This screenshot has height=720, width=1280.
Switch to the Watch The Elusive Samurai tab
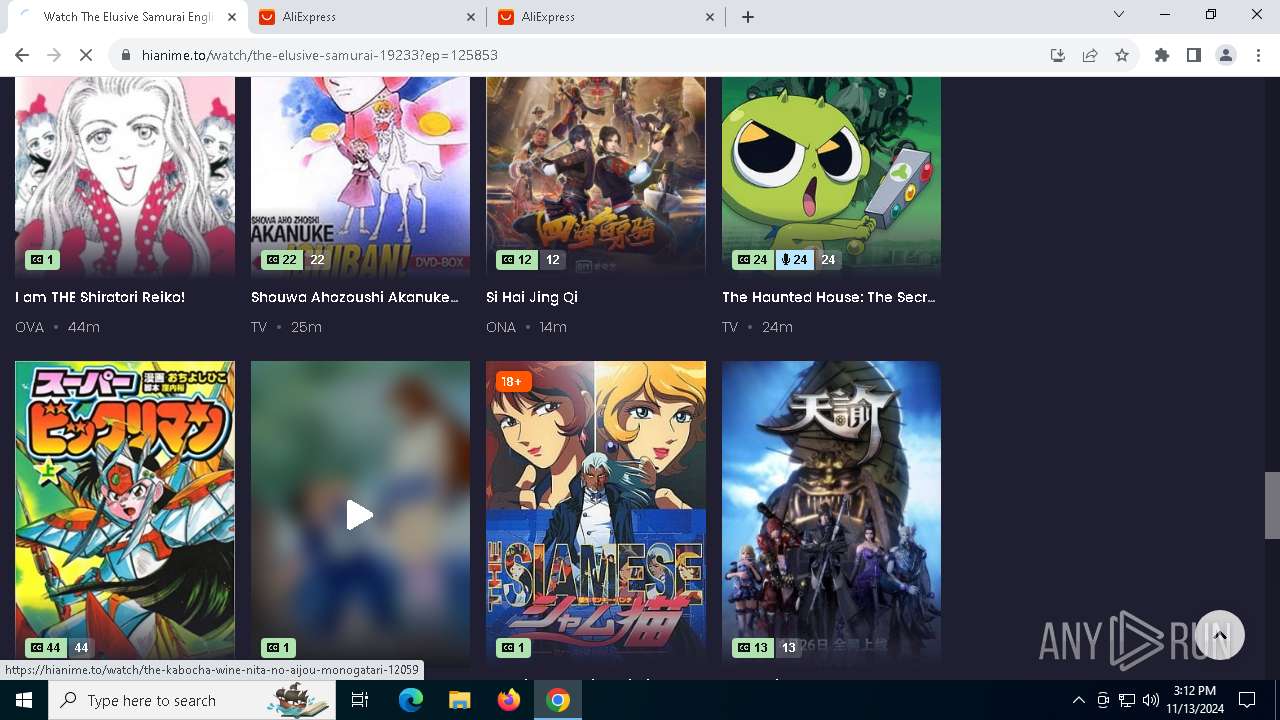[x=128, y=17]
